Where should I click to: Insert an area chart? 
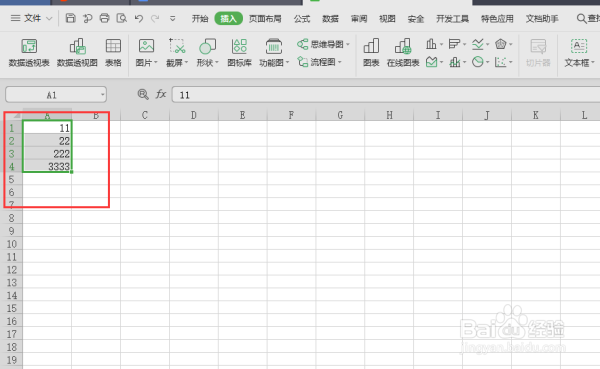[431, 62]
